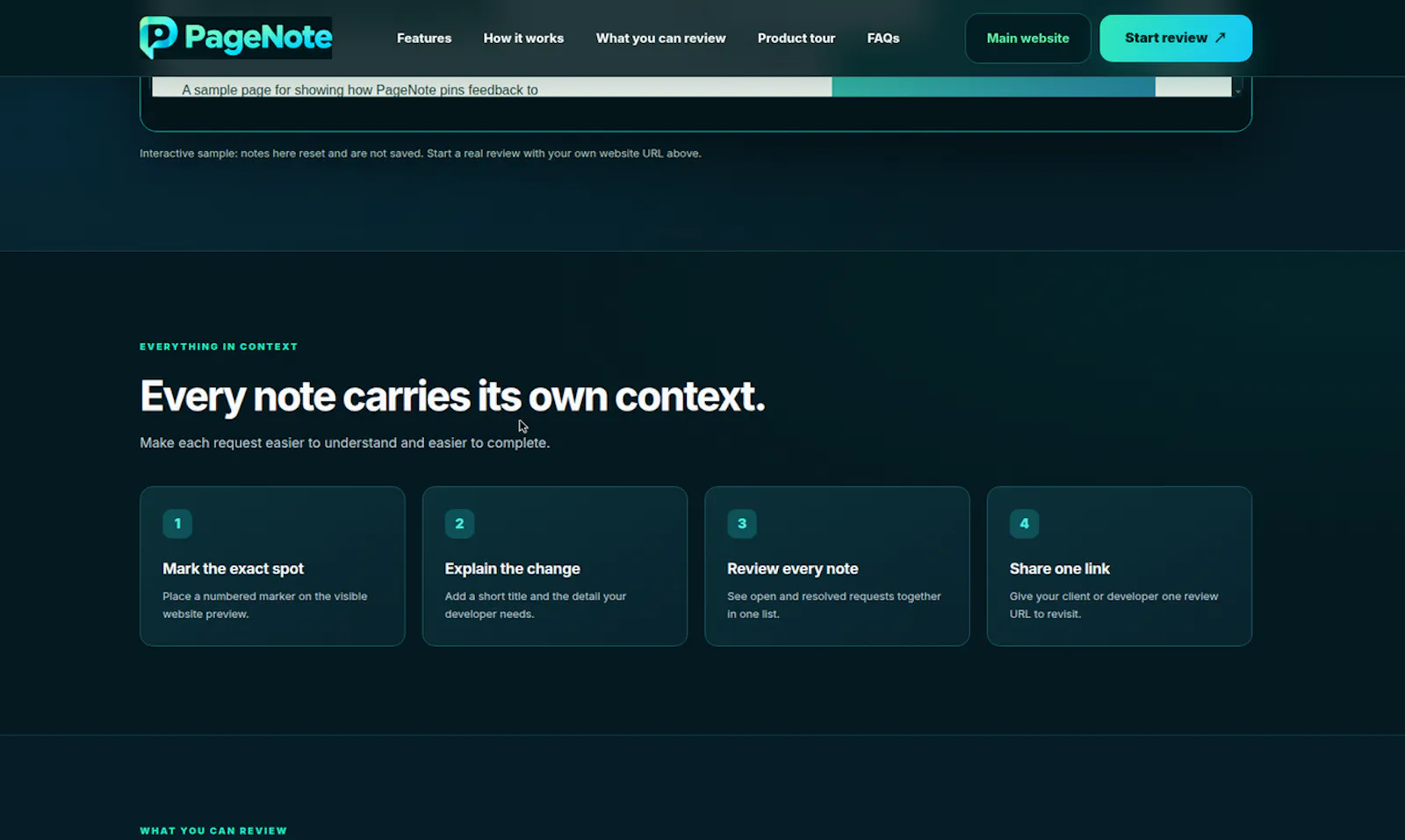Open the FAQs nav item

(x=883, y=38)
